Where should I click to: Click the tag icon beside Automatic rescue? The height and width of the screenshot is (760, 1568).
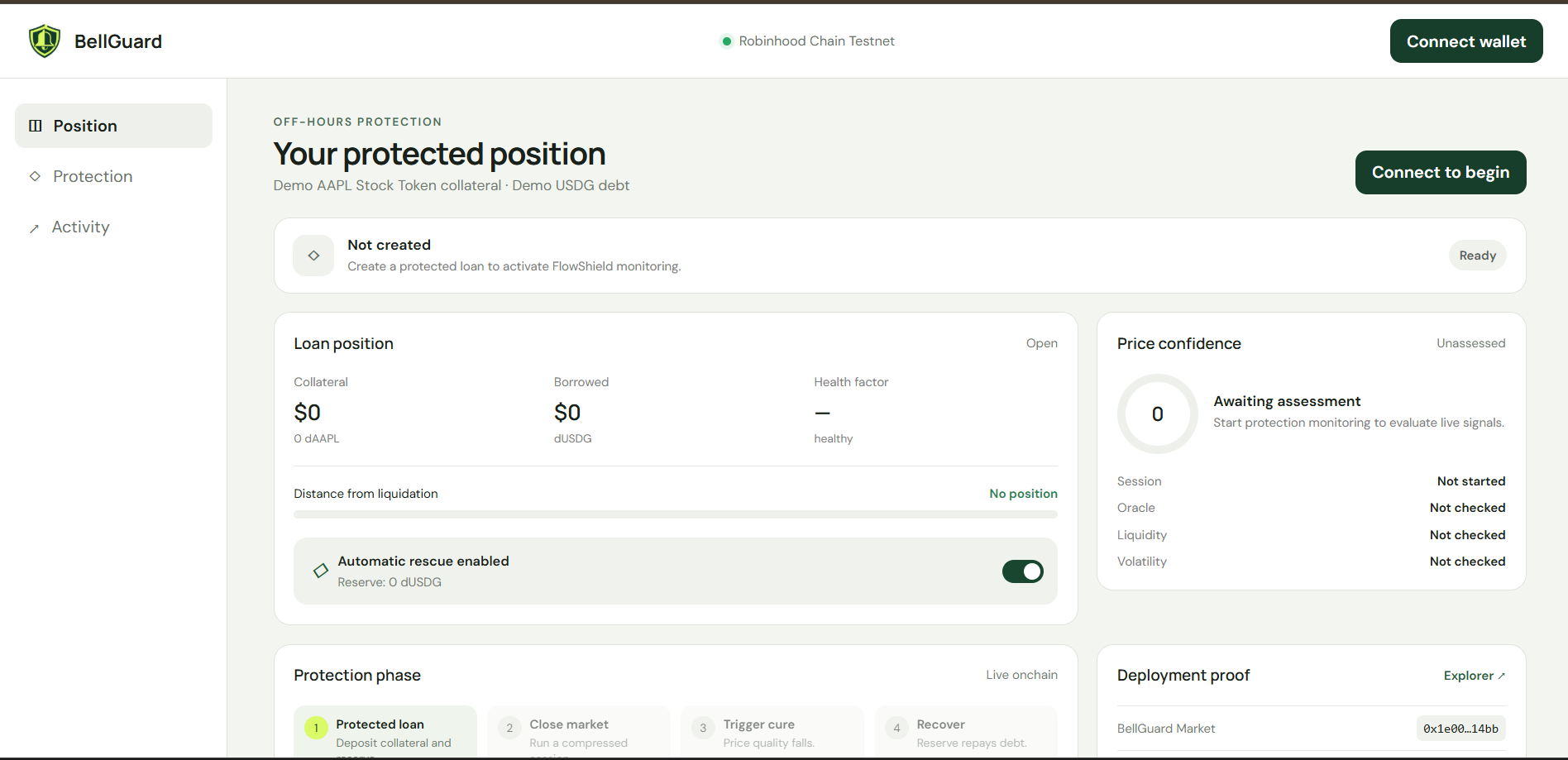tap(321, 571)
